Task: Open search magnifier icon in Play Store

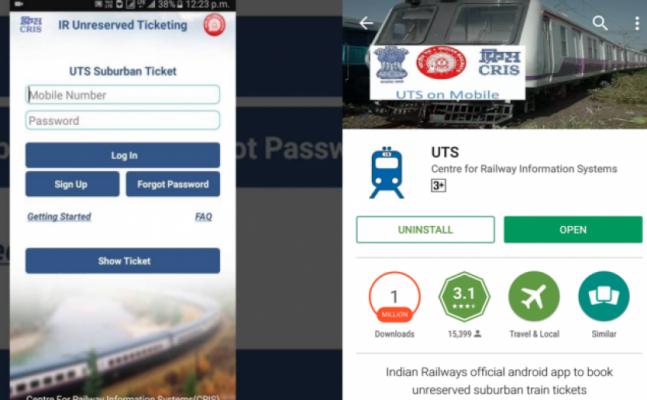Action: point(600,23)
